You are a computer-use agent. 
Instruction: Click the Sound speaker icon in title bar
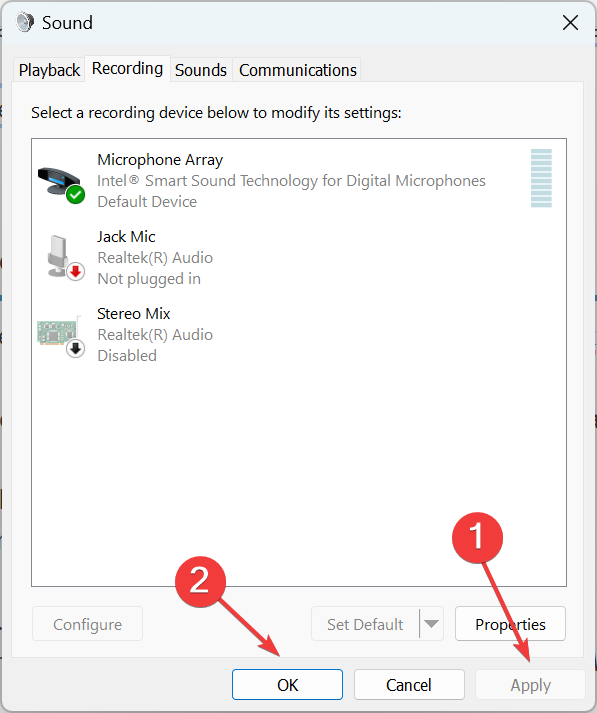click(25, 22)
